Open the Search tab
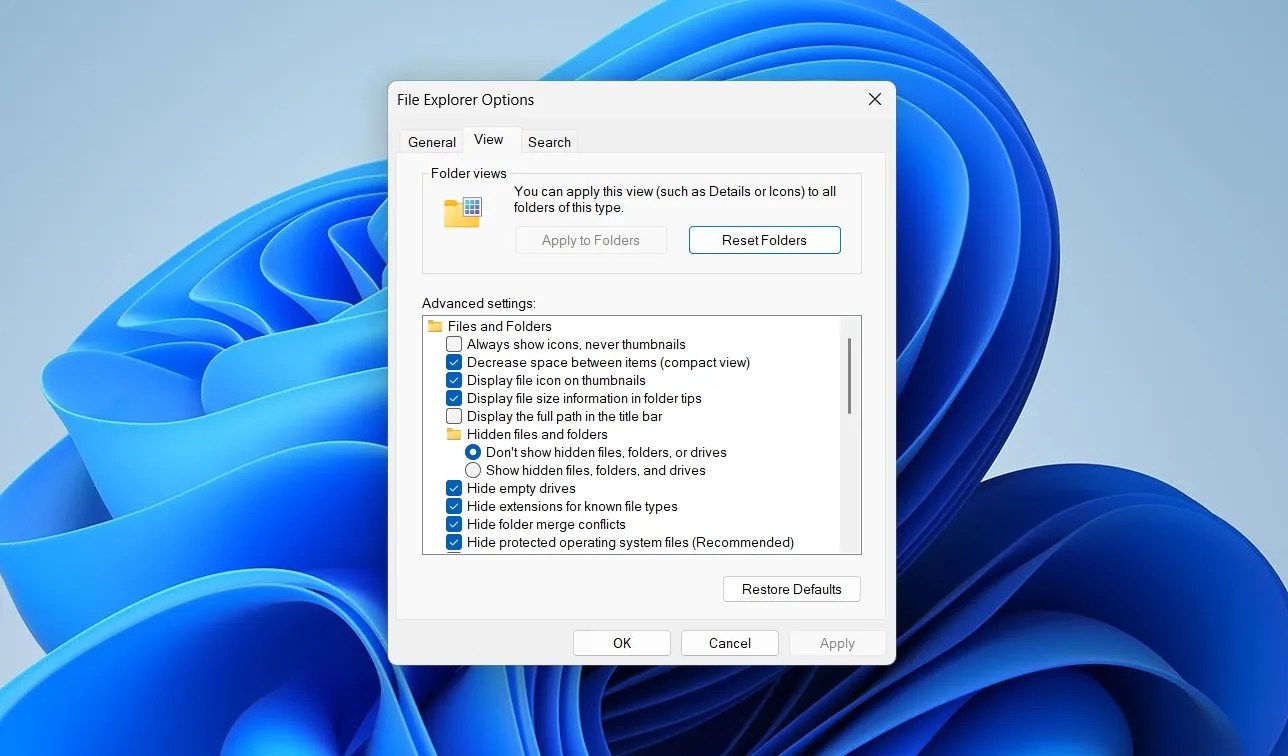Viewport: 1288px width, 756px height. pos(549,141)
